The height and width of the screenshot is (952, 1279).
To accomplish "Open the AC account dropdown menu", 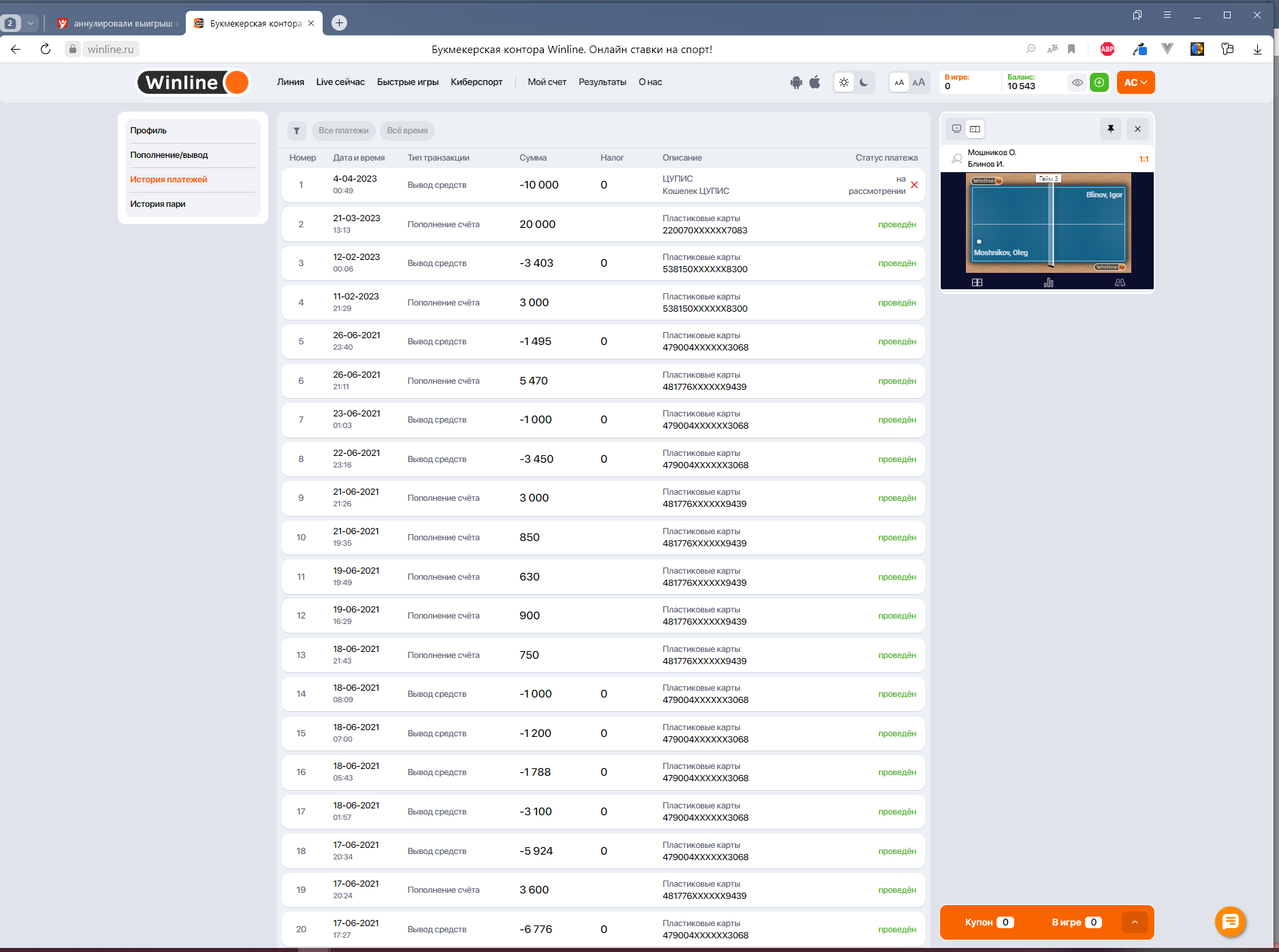I will (x=1135, y=82).
